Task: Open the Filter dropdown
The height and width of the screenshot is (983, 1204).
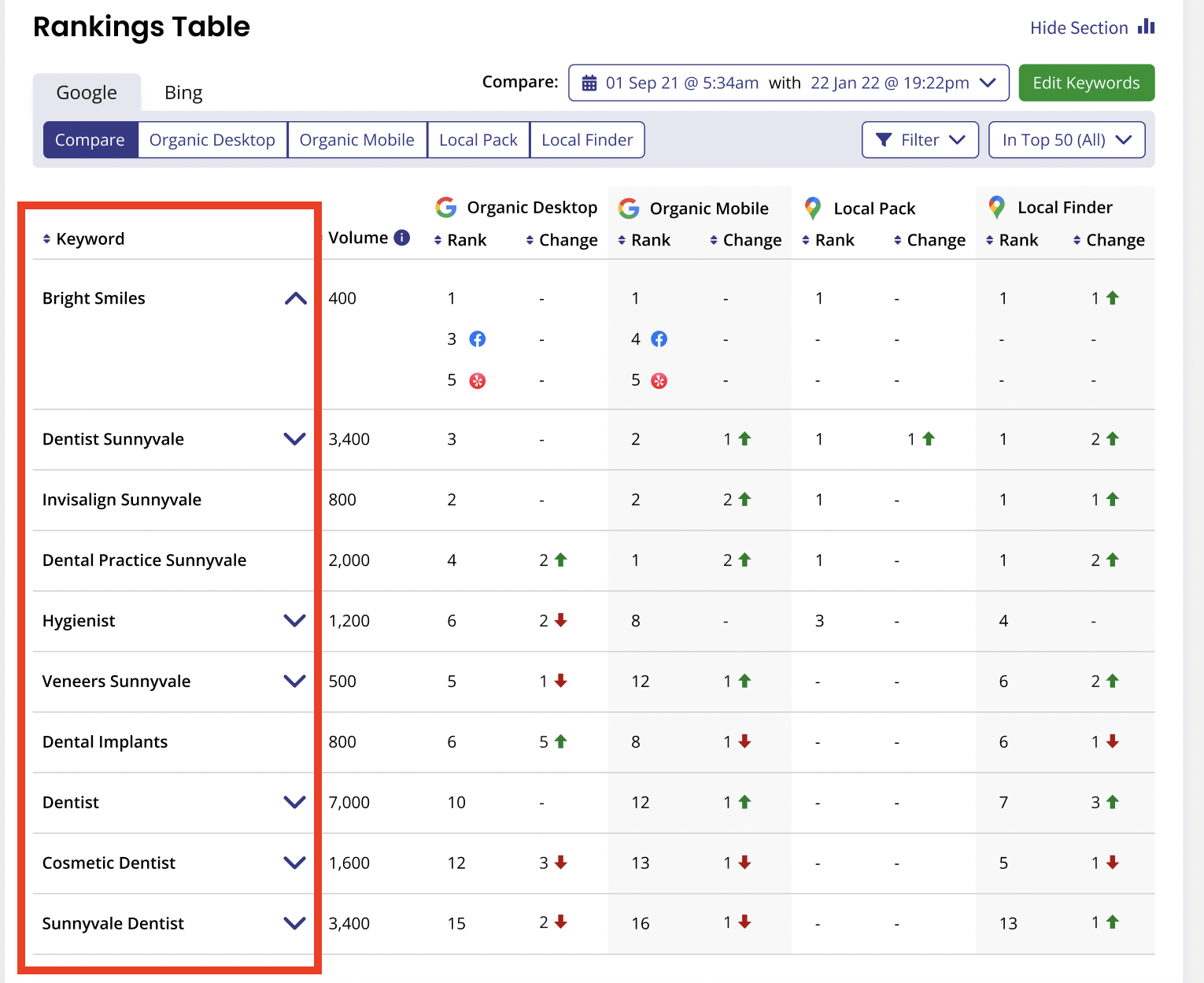Action: [919, 140]
